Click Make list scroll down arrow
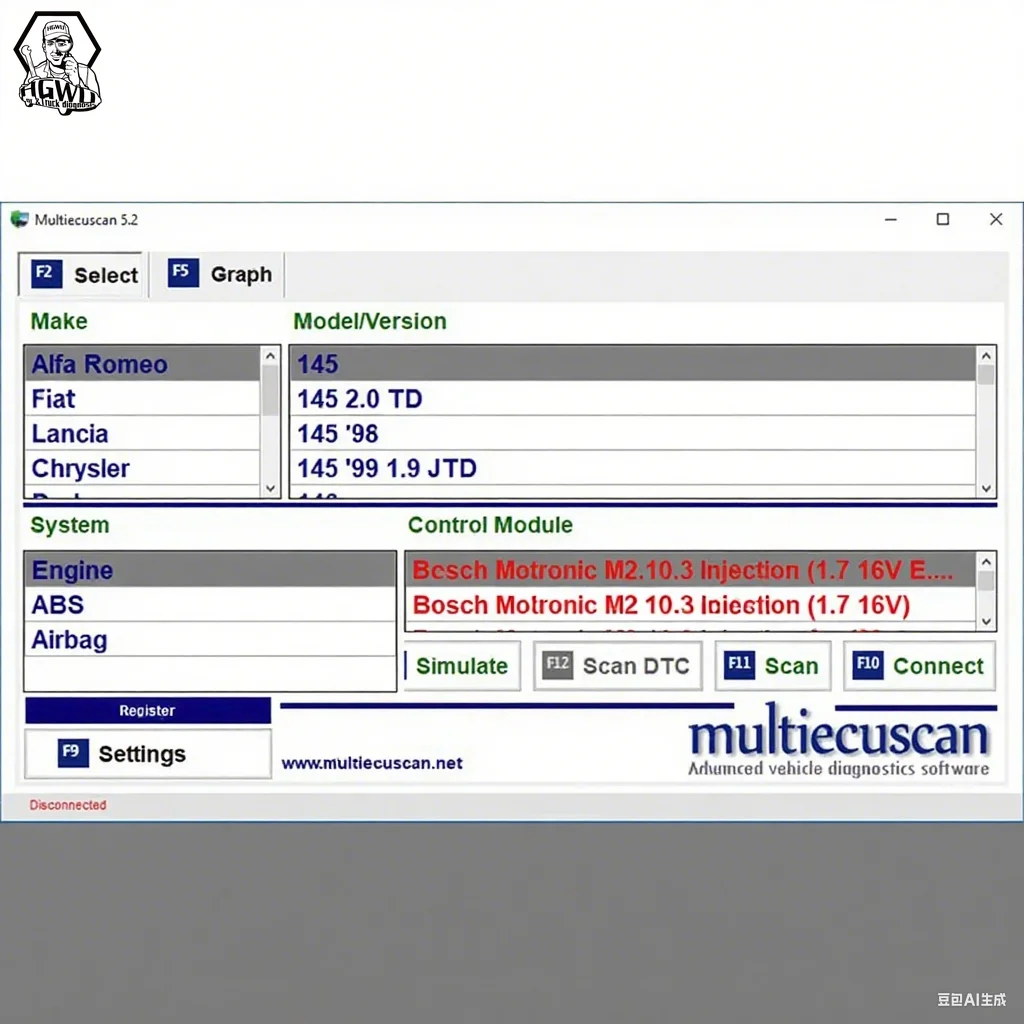The height and width of the screenshot is (1024, 1024). (x=270, y=488)
